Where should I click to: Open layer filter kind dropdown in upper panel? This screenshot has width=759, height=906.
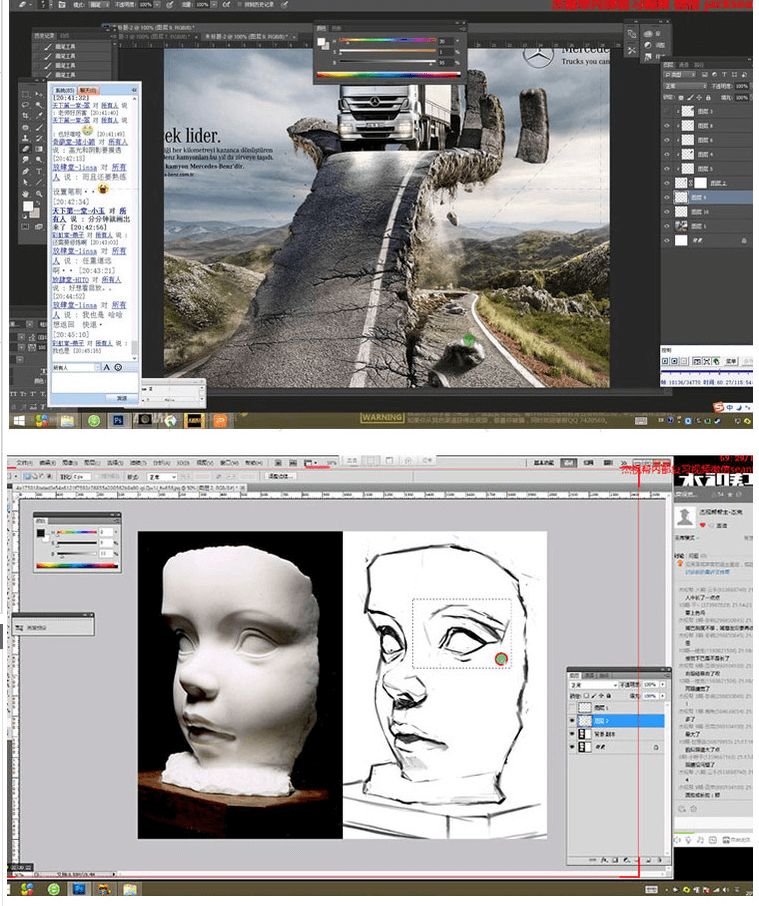point(680,75)
